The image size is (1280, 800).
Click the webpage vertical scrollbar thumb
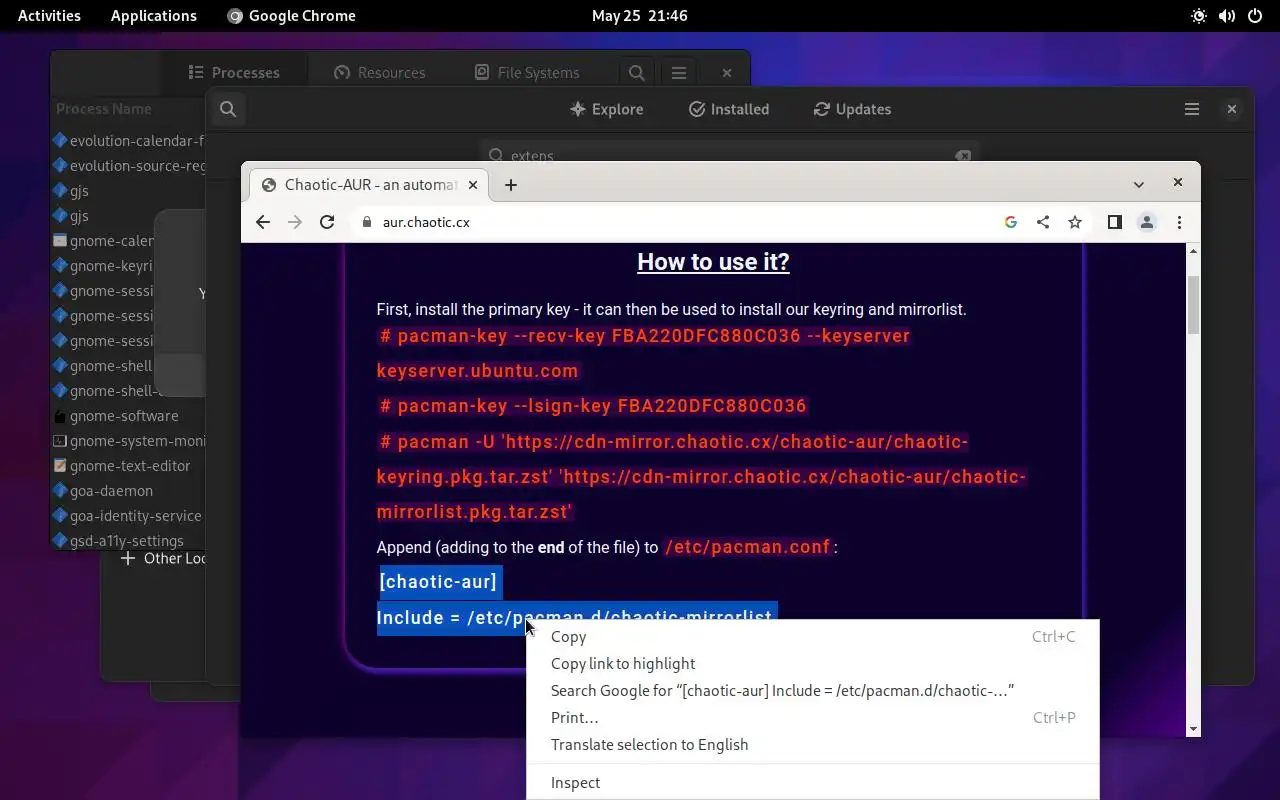pyautogui.click(x=1192, y=305)
